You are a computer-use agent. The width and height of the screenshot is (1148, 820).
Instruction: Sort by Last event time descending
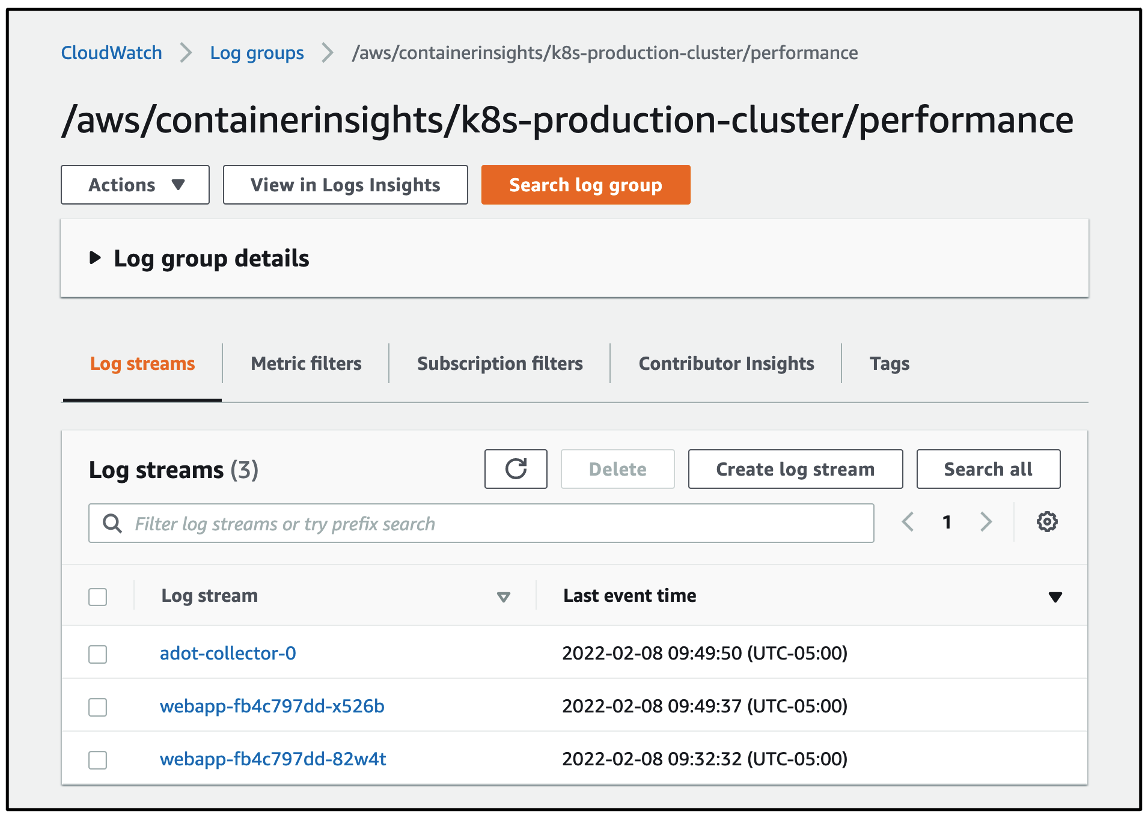(x=1056, y=596)
